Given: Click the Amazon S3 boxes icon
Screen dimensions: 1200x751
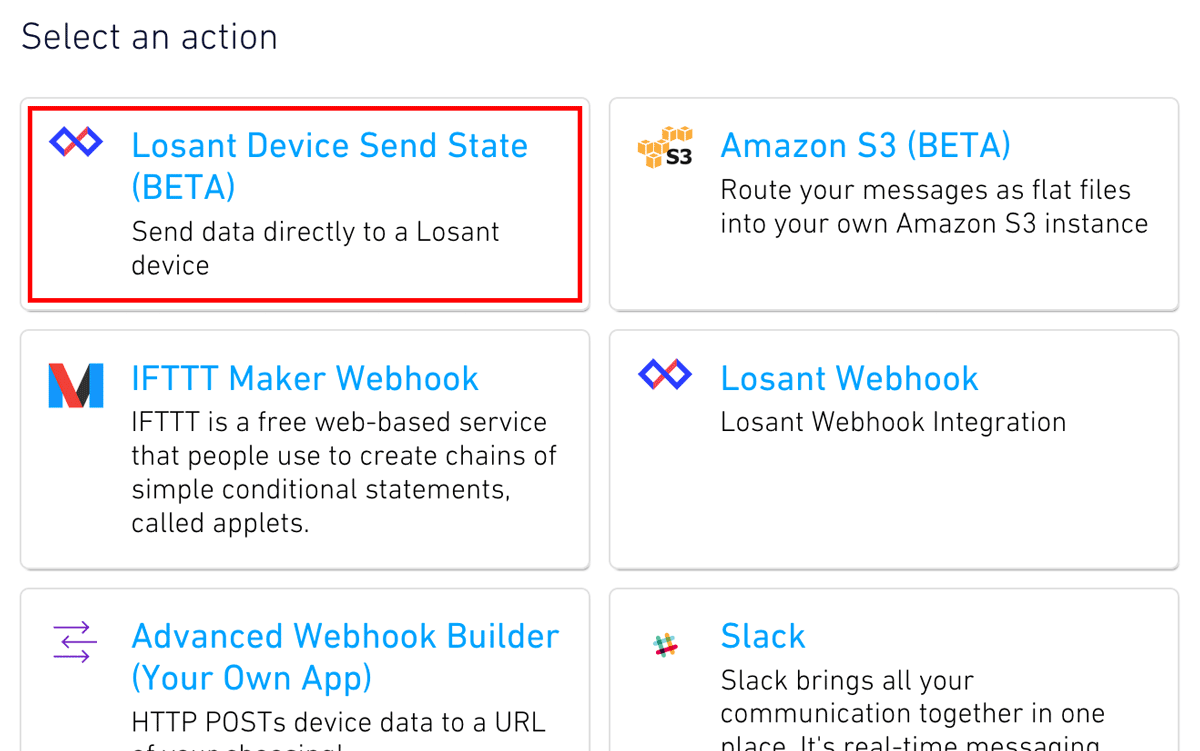Looking at the screenshot, I should click(x=665, y=146).
